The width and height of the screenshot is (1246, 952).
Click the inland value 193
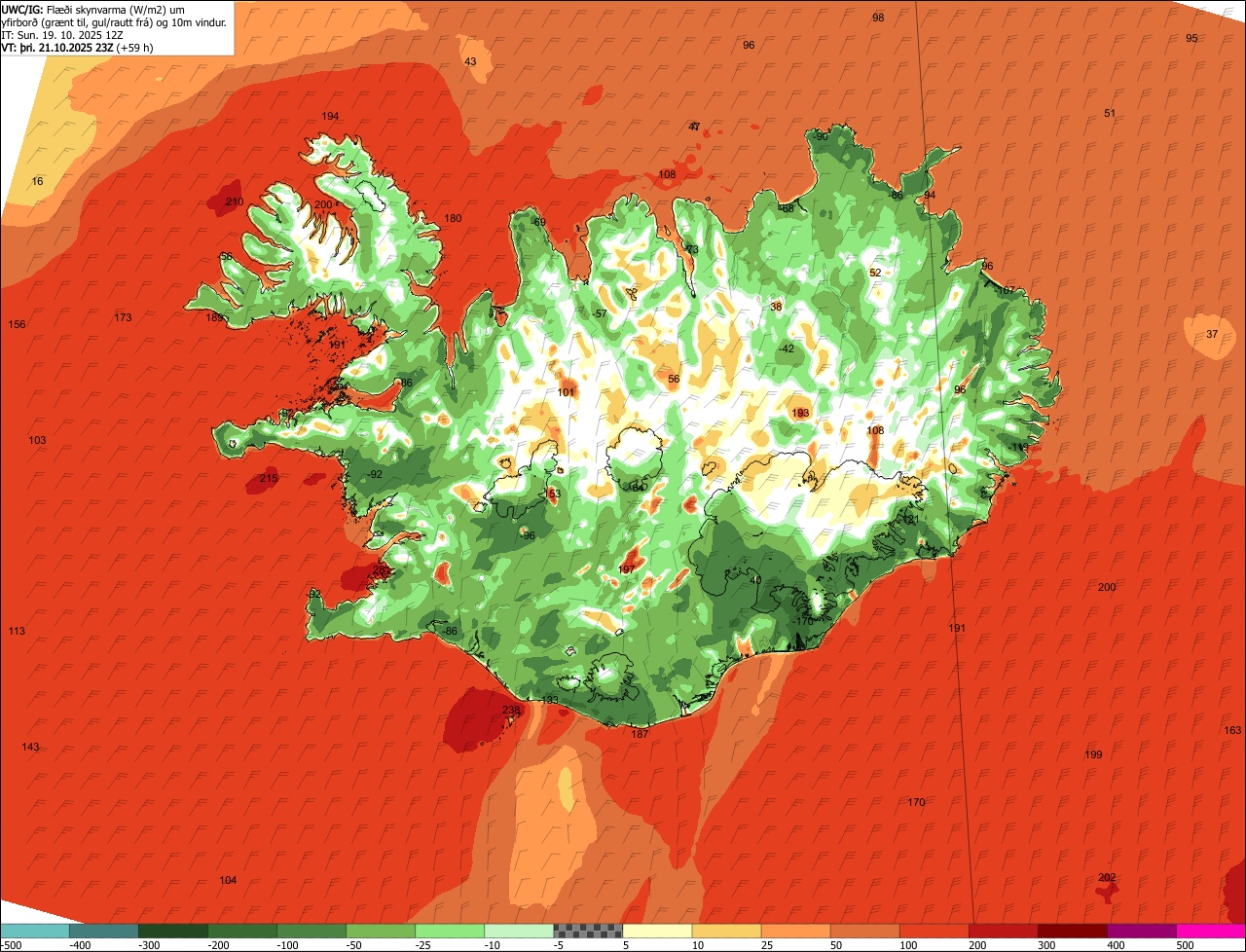(x=800, y=413)
